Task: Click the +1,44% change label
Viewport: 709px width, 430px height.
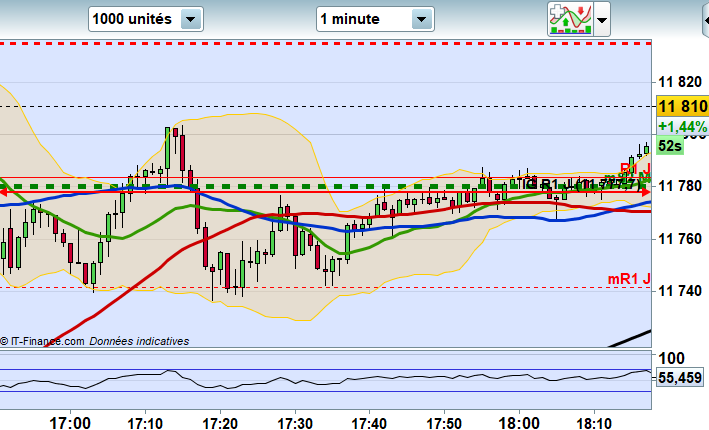Action: (x=682, y=126)
